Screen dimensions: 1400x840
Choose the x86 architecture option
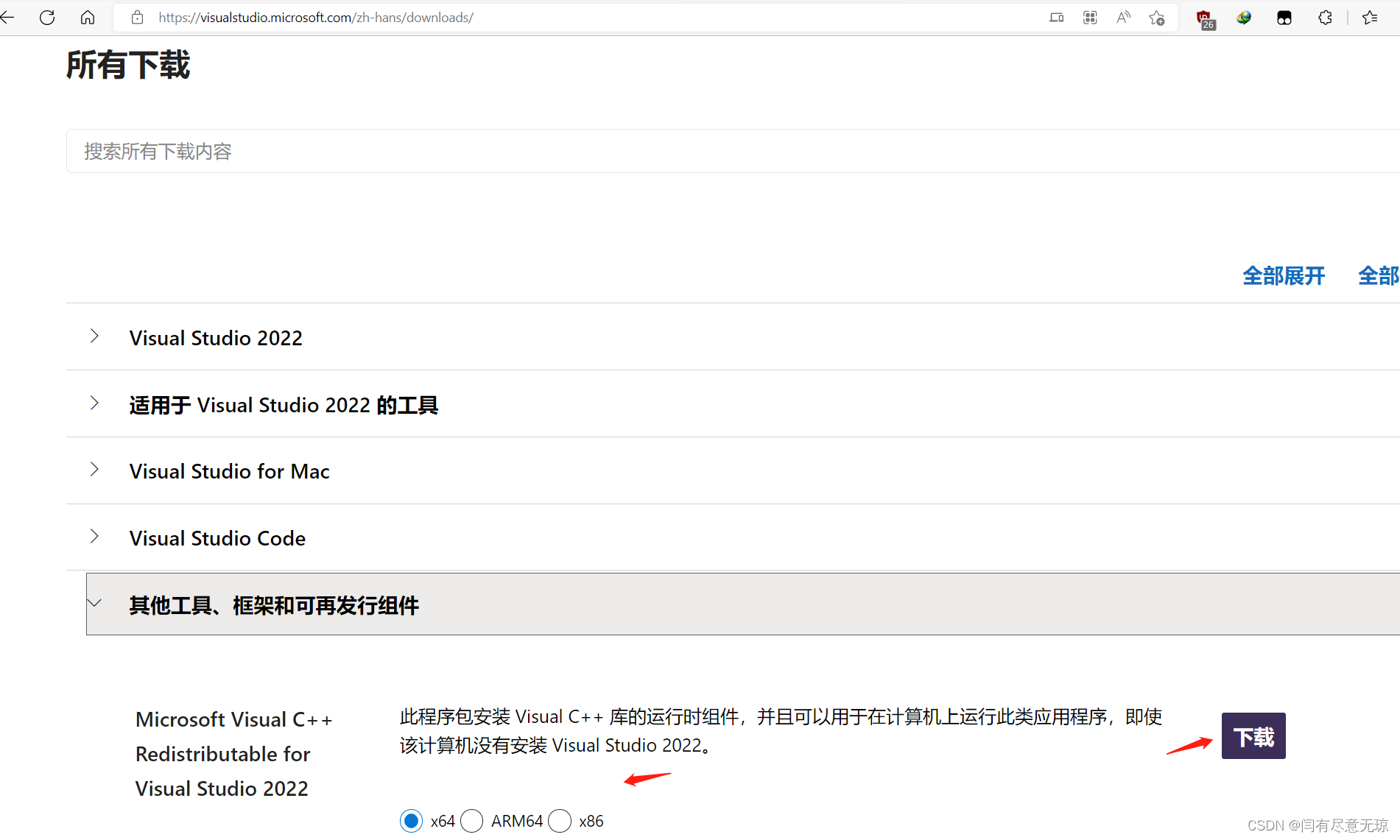click(560, 820)
